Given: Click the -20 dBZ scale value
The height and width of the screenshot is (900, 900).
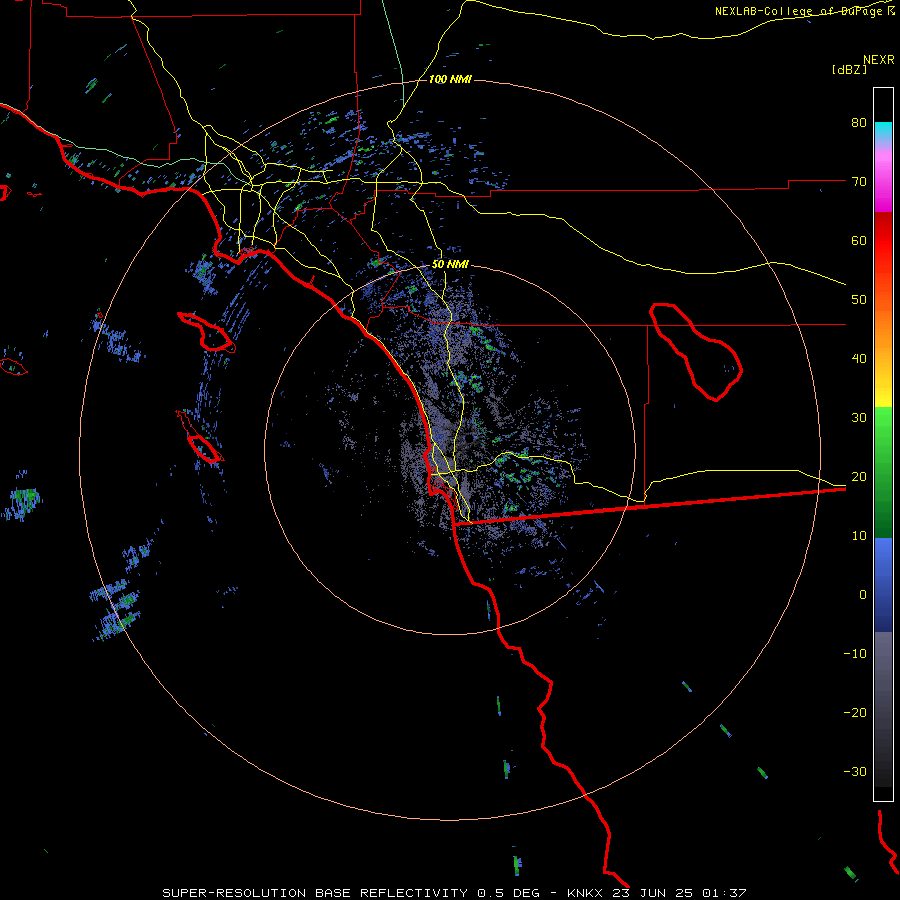Looking at the screenshot, I should (x=855, y=712).
